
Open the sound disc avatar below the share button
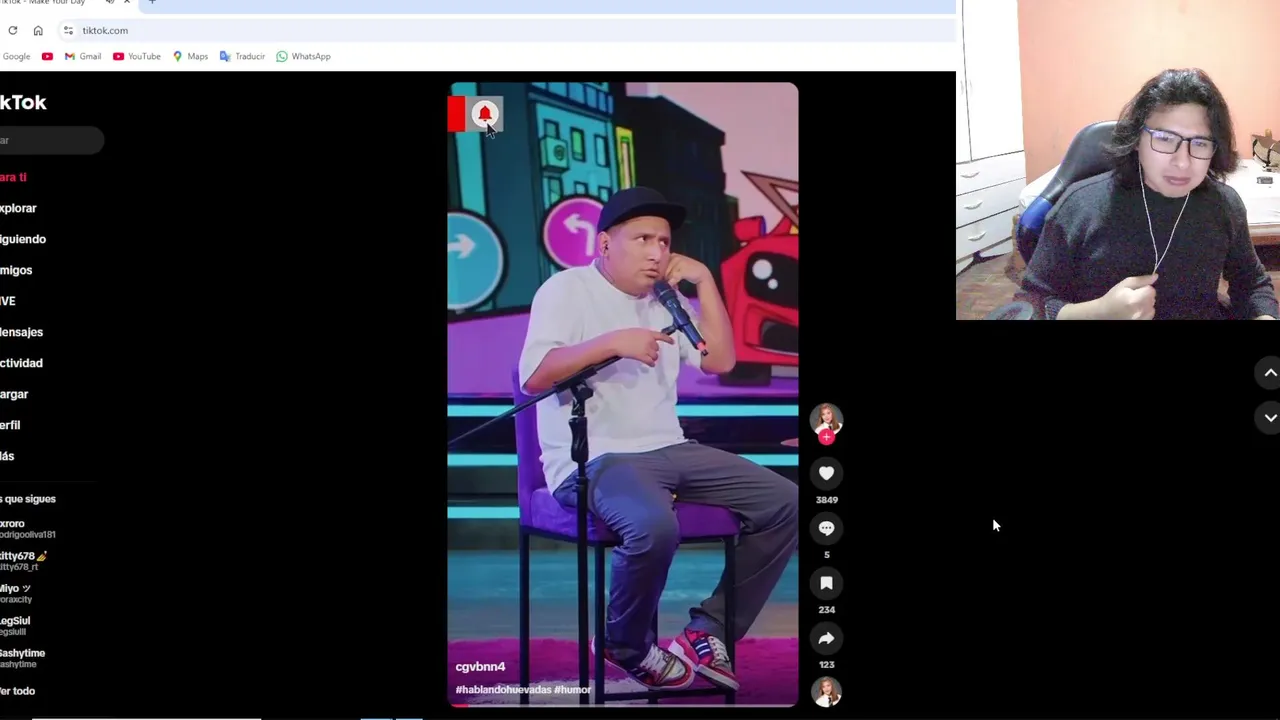[x=826, y=692]
